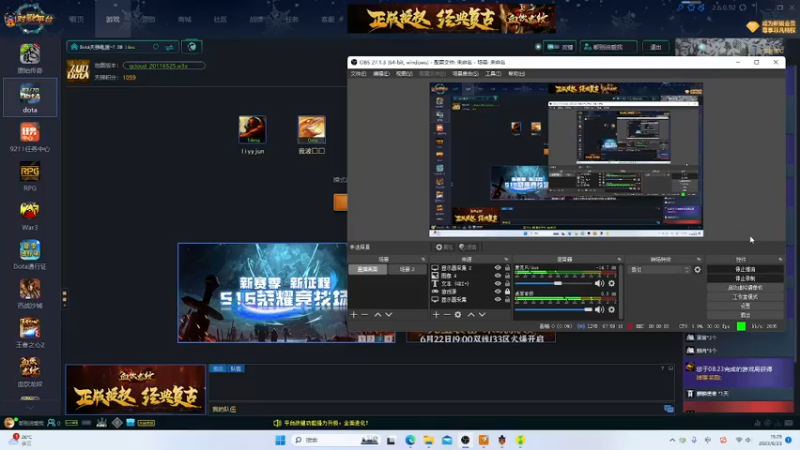The height and width of the screenshot is (450, 800).
Task: Start the virtual camera in OBS controls
Action: [745, 287]
